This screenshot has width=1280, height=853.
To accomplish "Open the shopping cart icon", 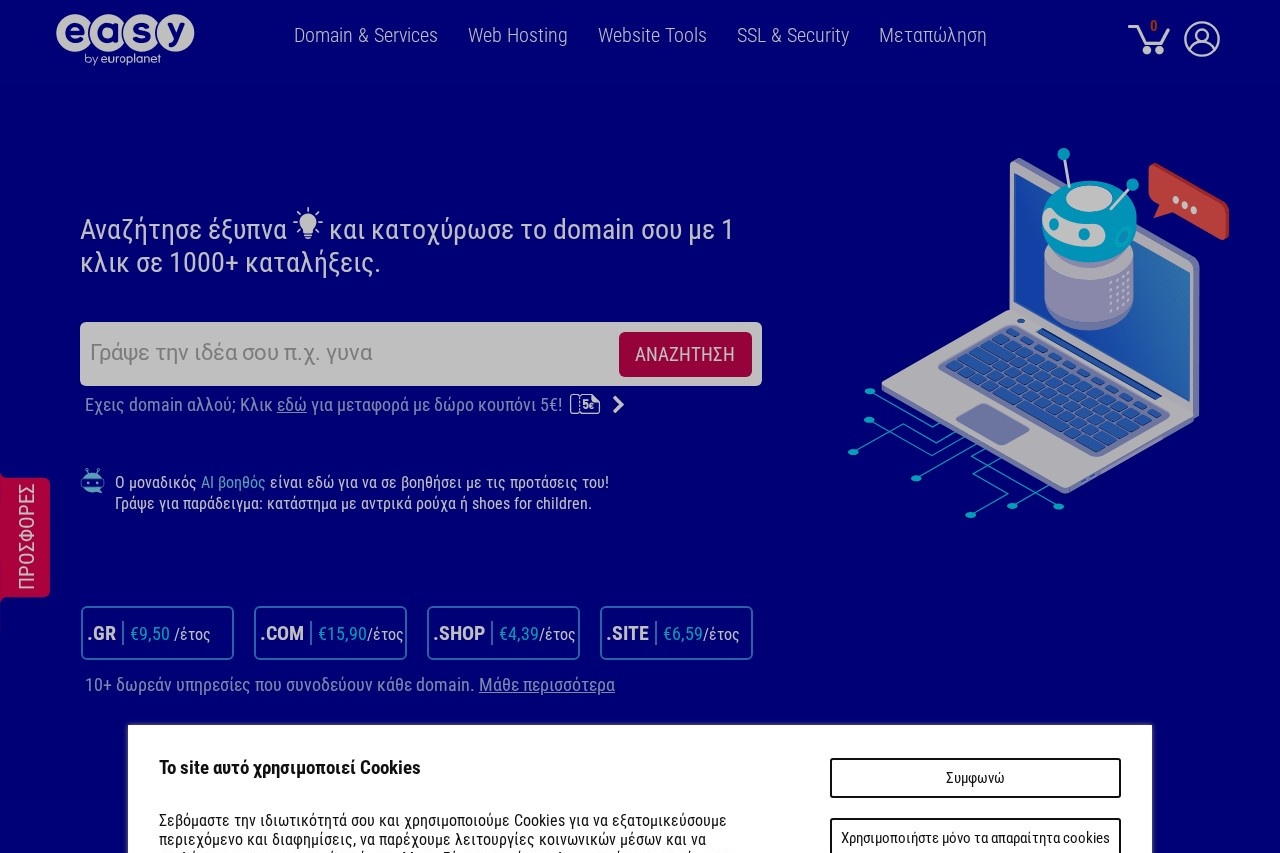I will (1148, 39).
